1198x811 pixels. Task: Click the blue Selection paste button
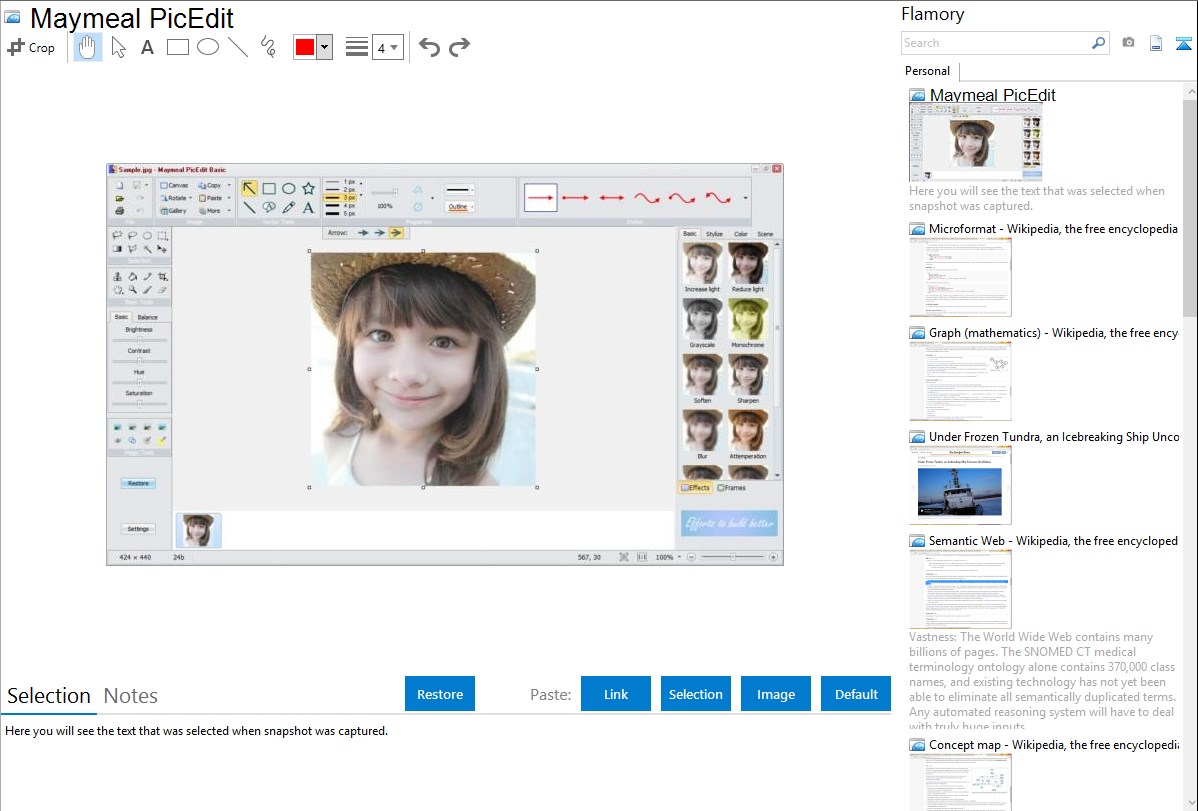coord(696,694)
